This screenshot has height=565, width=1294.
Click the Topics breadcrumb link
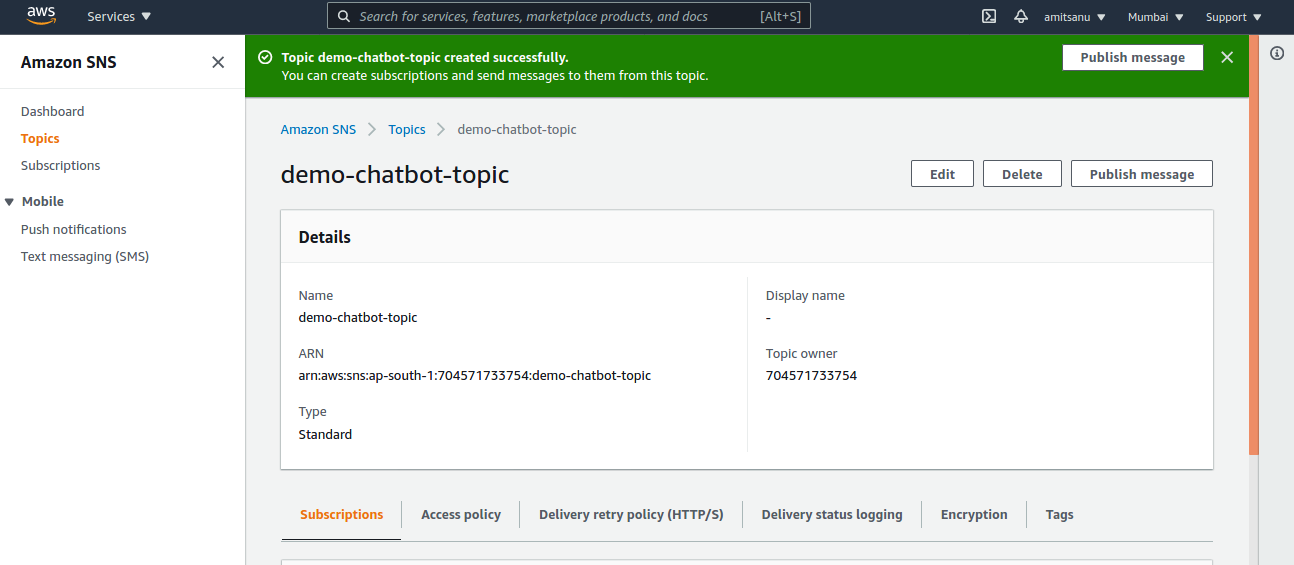point(407,129)
